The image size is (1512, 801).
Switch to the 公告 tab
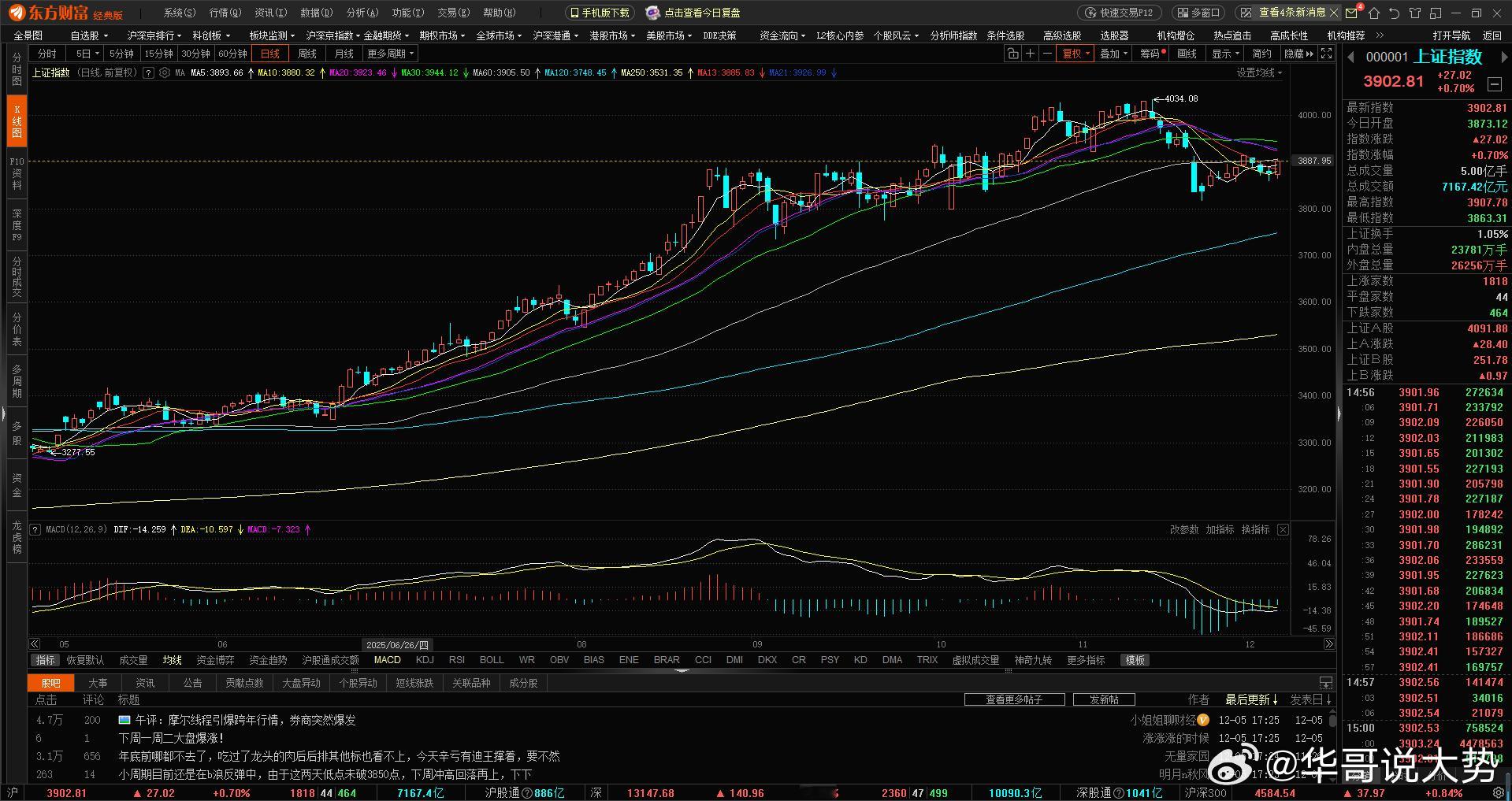(193, 683)
